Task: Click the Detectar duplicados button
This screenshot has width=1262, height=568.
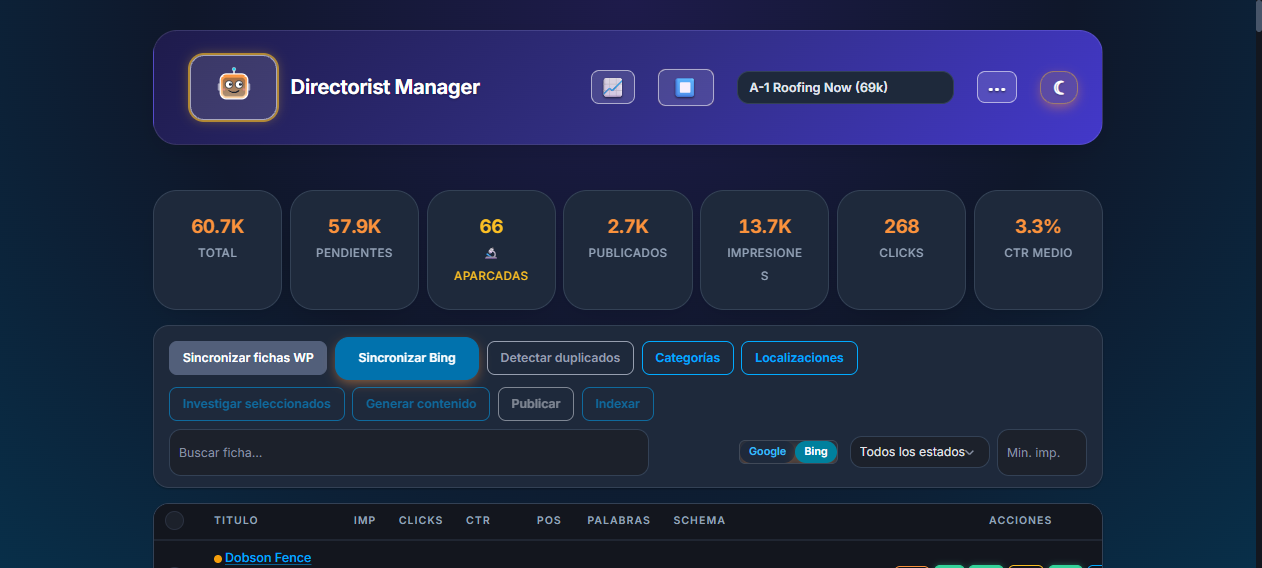Action: click(x=560, y=358)
